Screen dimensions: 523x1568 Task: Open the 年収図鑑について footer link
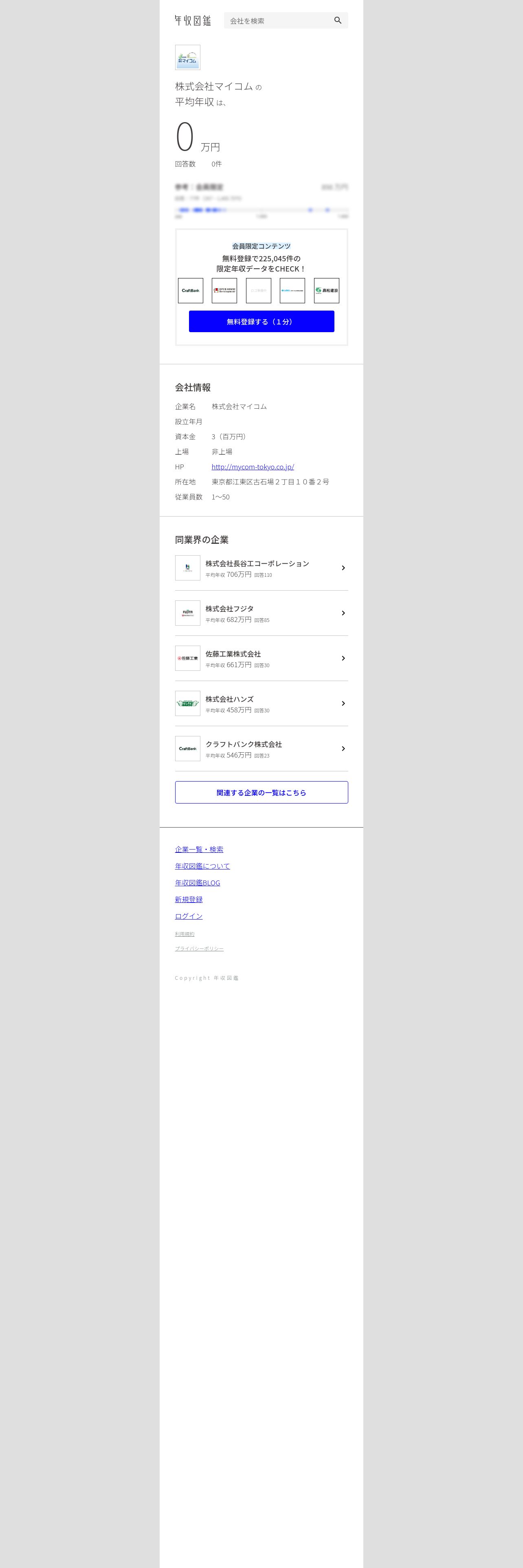(202, 865)
